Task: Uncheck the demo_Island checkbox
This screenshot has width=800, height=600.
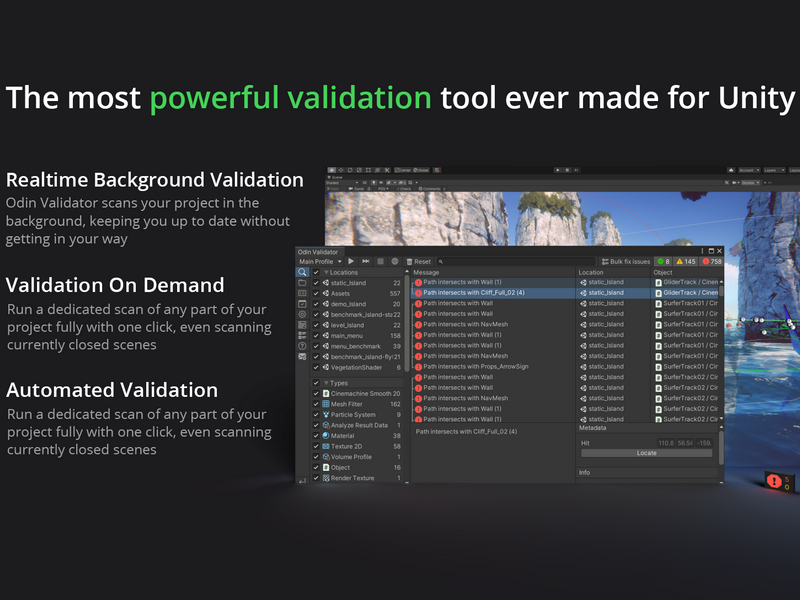Action: click(316, 304)
